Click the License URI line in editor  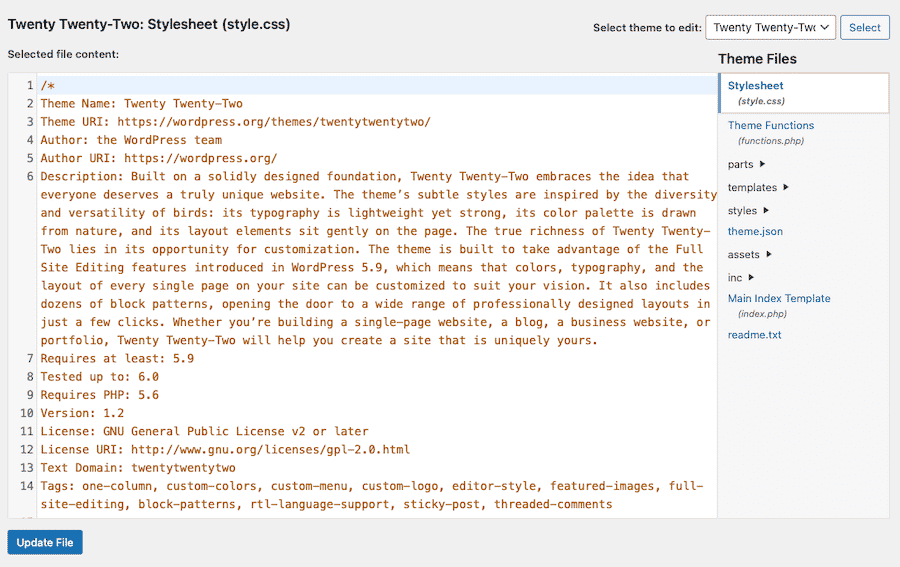[x=225, y=450]
